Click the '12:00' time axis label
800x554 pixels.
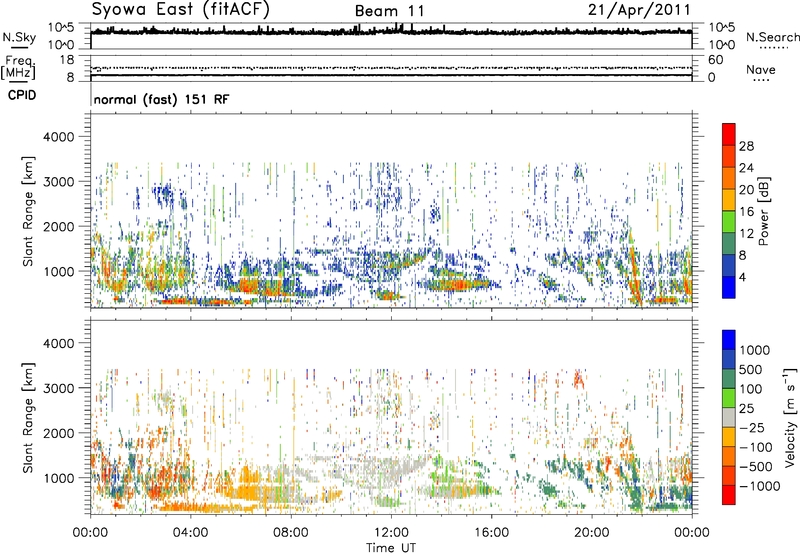click(x=391, y=533)
